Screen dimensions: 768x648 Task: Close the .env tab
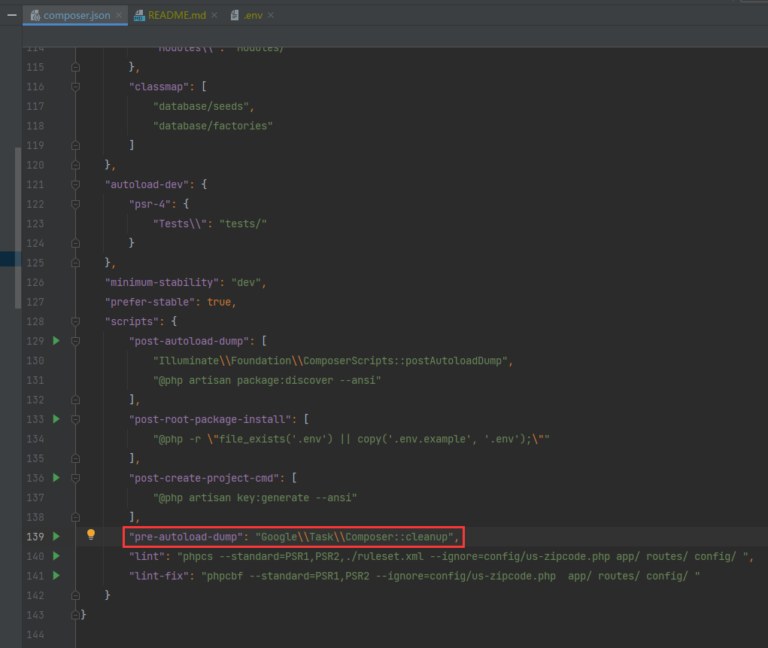(271, 15)
